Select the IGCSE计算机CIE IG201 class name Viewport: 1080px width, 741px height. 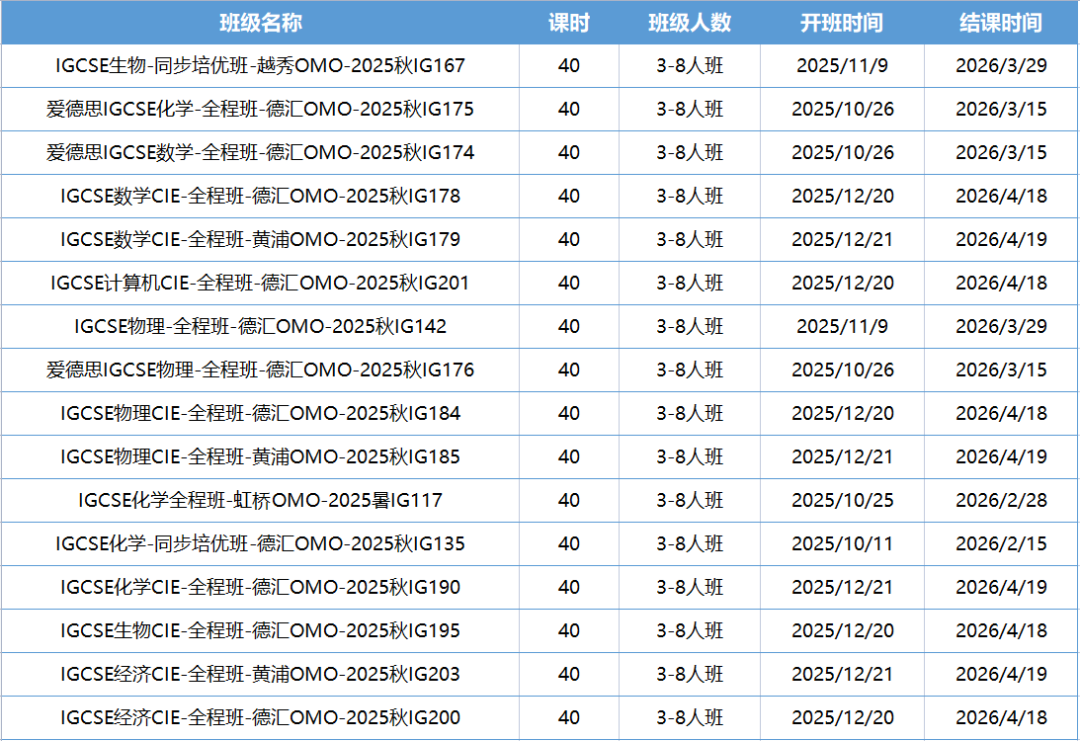[x=260, y=283]
